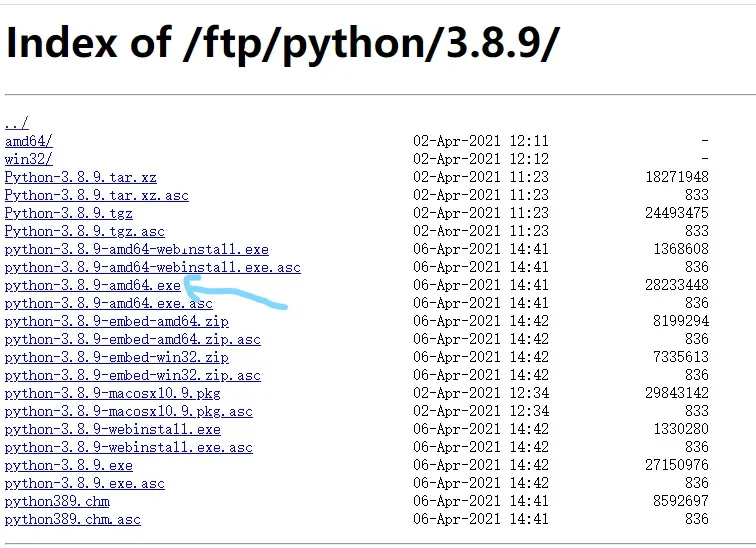This screenshot has height=548, width=756.
Task: Click python-3.8.9-embed-amd64.zip.asc link
Action: tap(132, 339)
